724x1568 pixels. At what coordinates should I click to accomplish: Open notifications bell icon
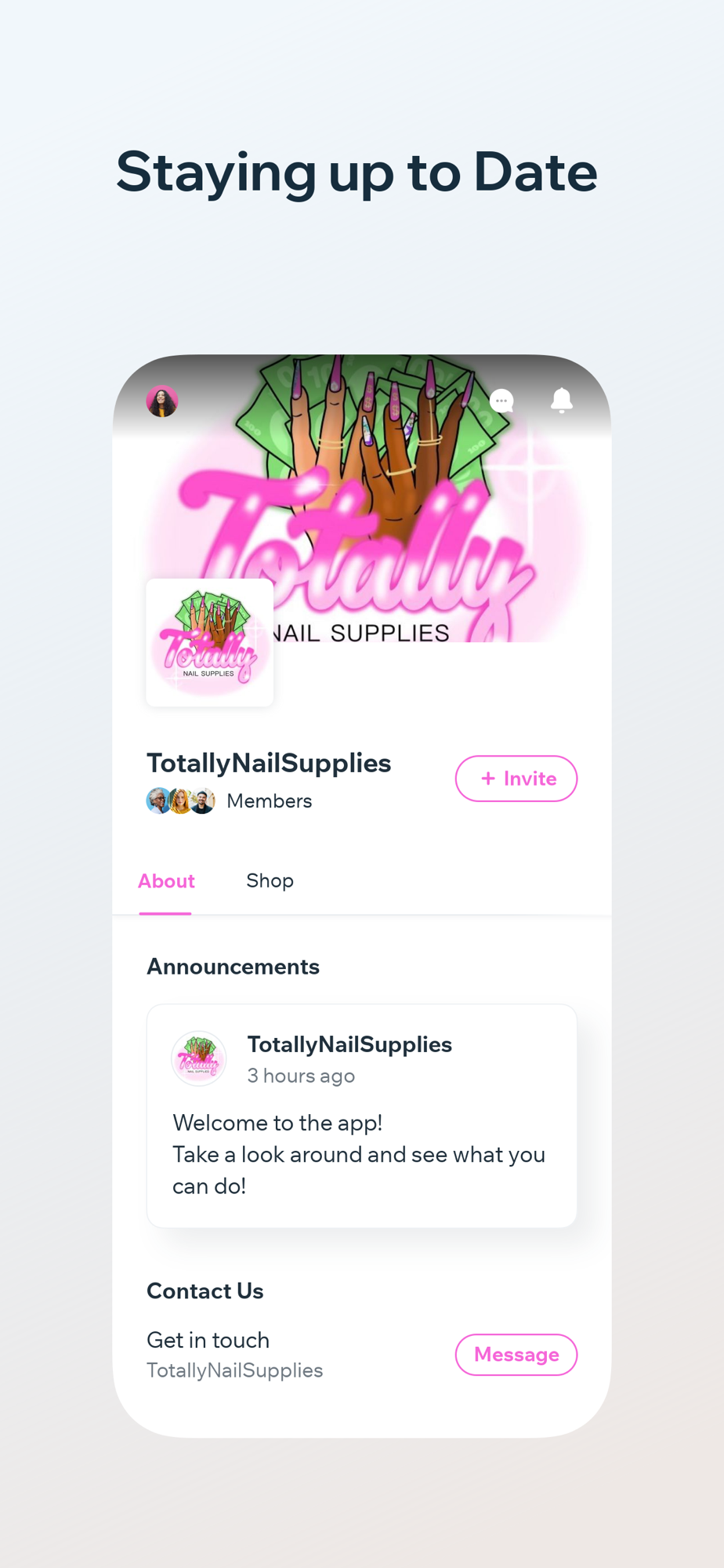tap(561, 400)
